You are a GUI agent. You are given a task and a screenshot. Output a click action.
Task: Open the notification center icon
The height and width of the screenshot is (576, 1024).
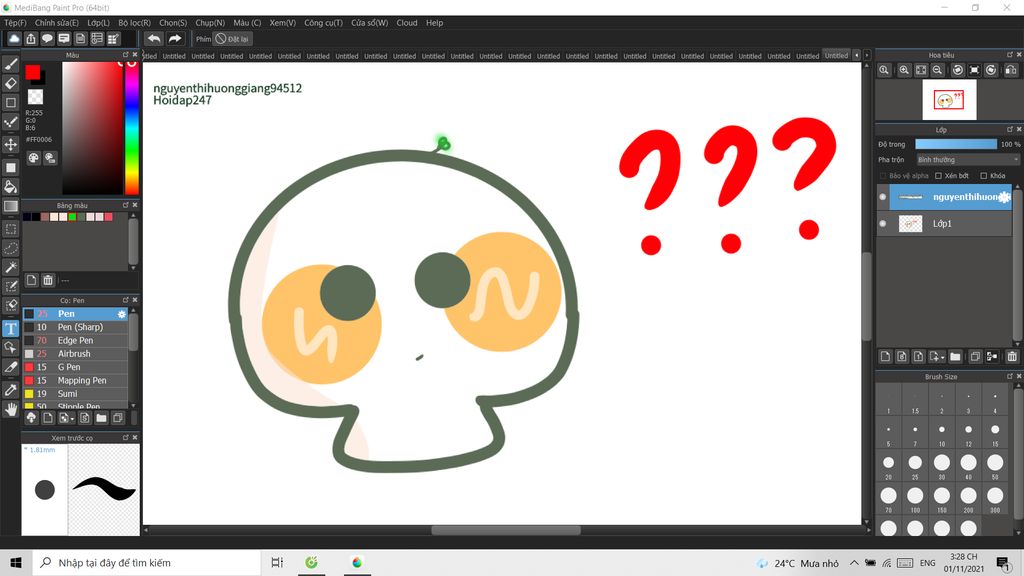[x=1003, y=563]
